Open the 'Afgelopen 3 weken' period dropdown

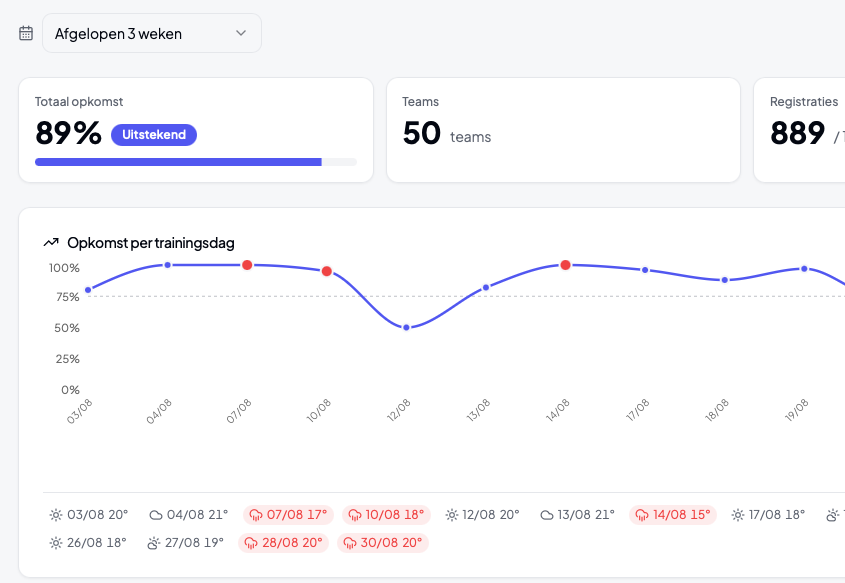coord(151,33)
